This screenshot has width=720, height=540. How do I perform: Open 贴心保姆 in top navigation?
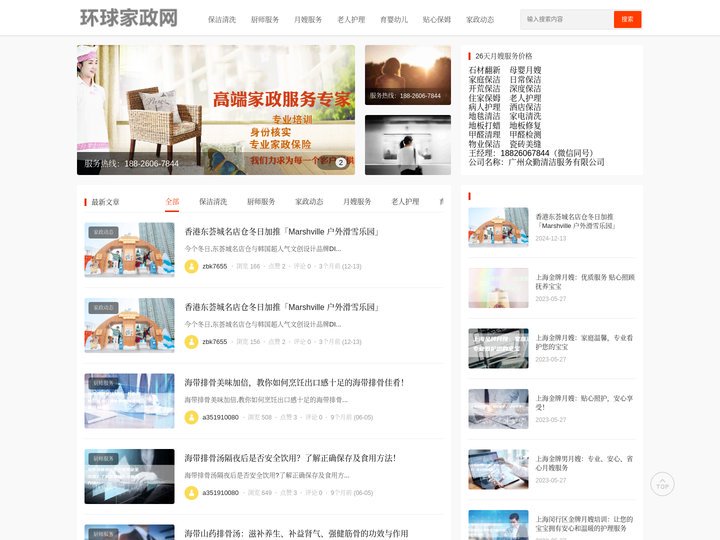[x=437, y=19]
